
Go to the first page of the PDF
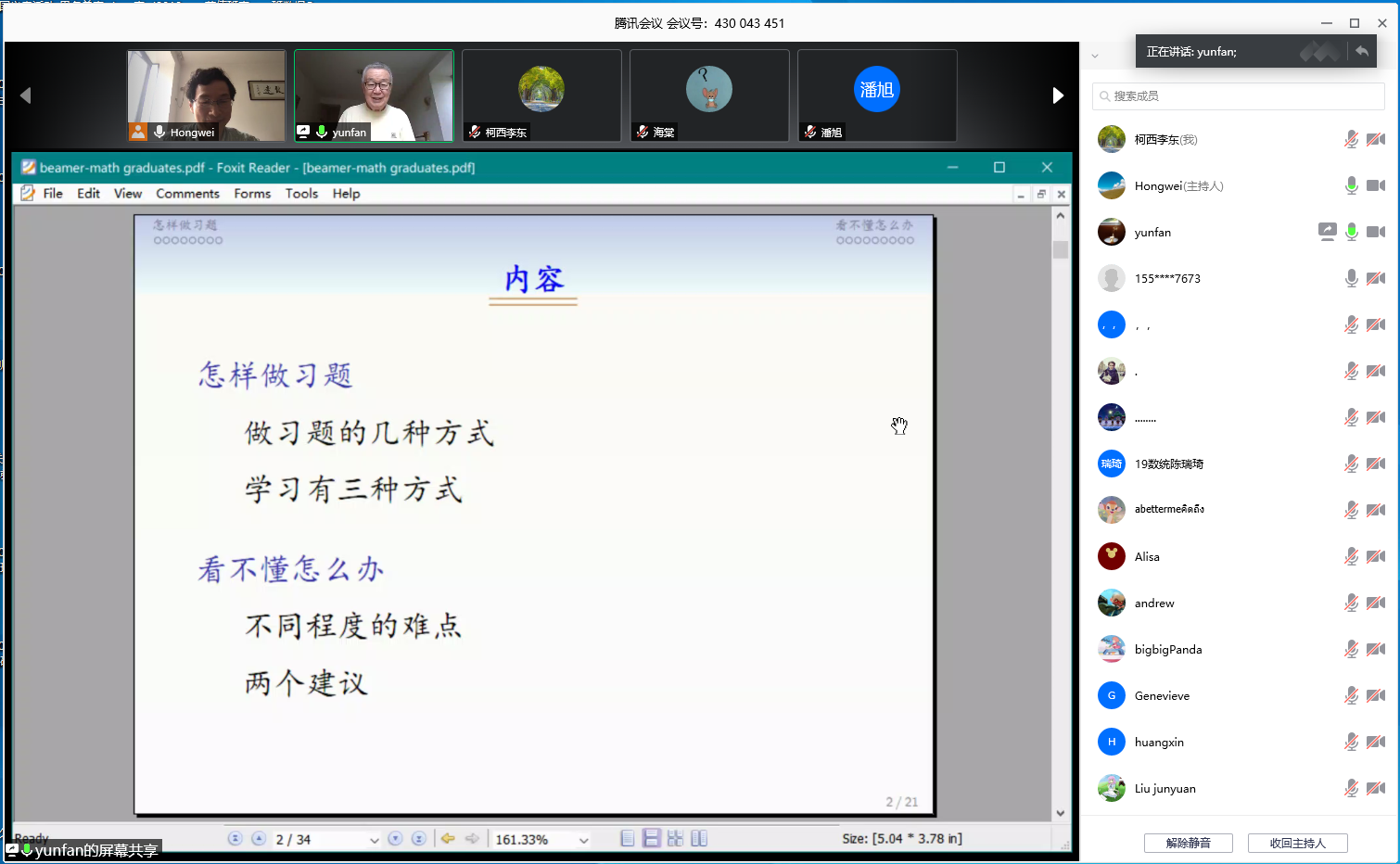point(235,839)
